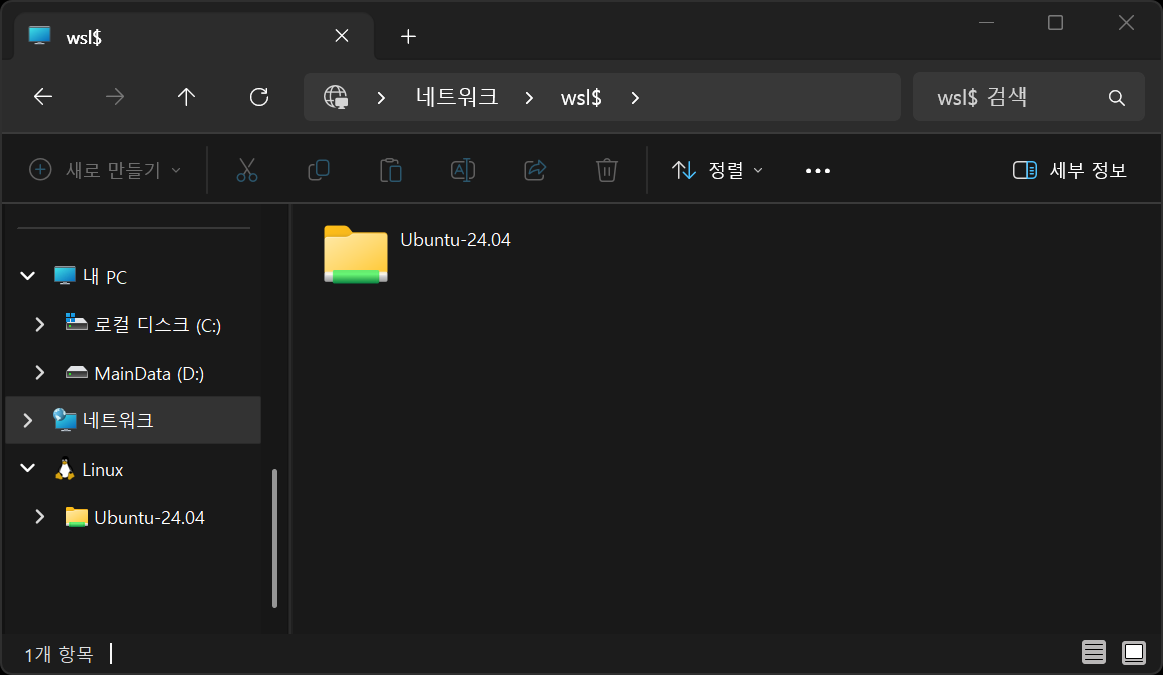The height and width of the screenshot is (675, 1163).
Task: Close the wsl$ tab
Action: coord(342,36)
